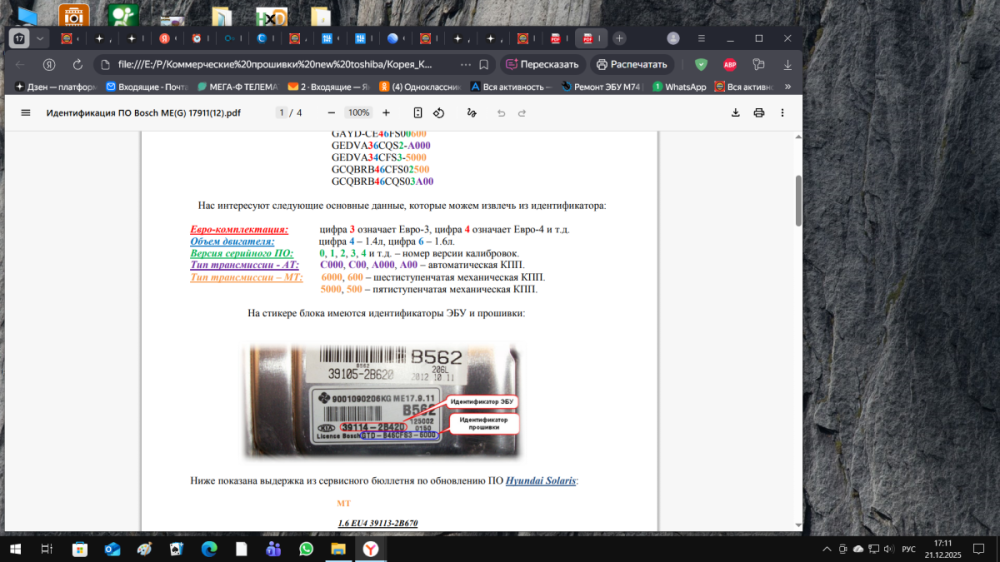Reload the current page
This screenshot has height=562, width=1000.
78,64
